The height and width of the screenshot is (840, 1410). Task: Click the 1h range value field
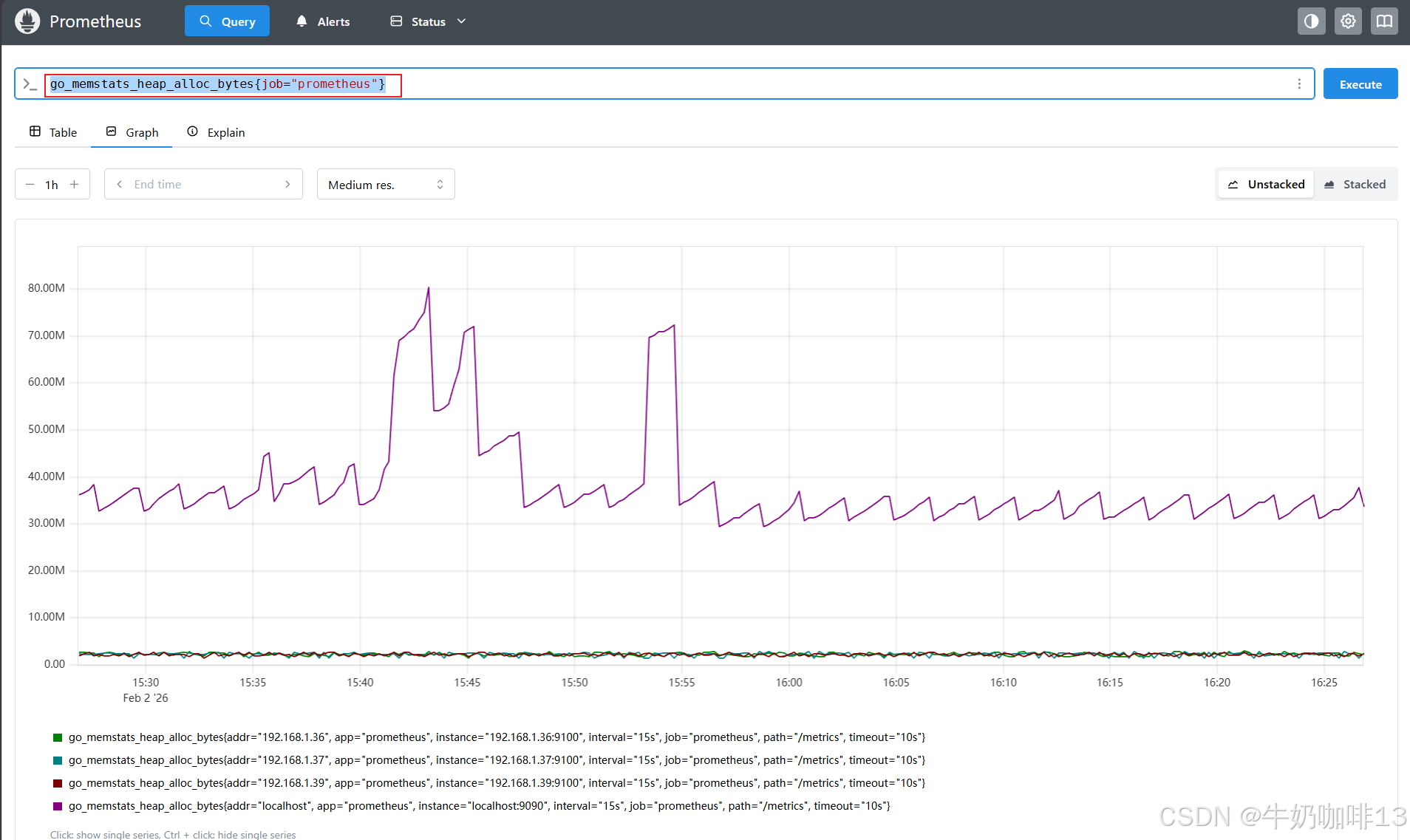tap(52, 185)
